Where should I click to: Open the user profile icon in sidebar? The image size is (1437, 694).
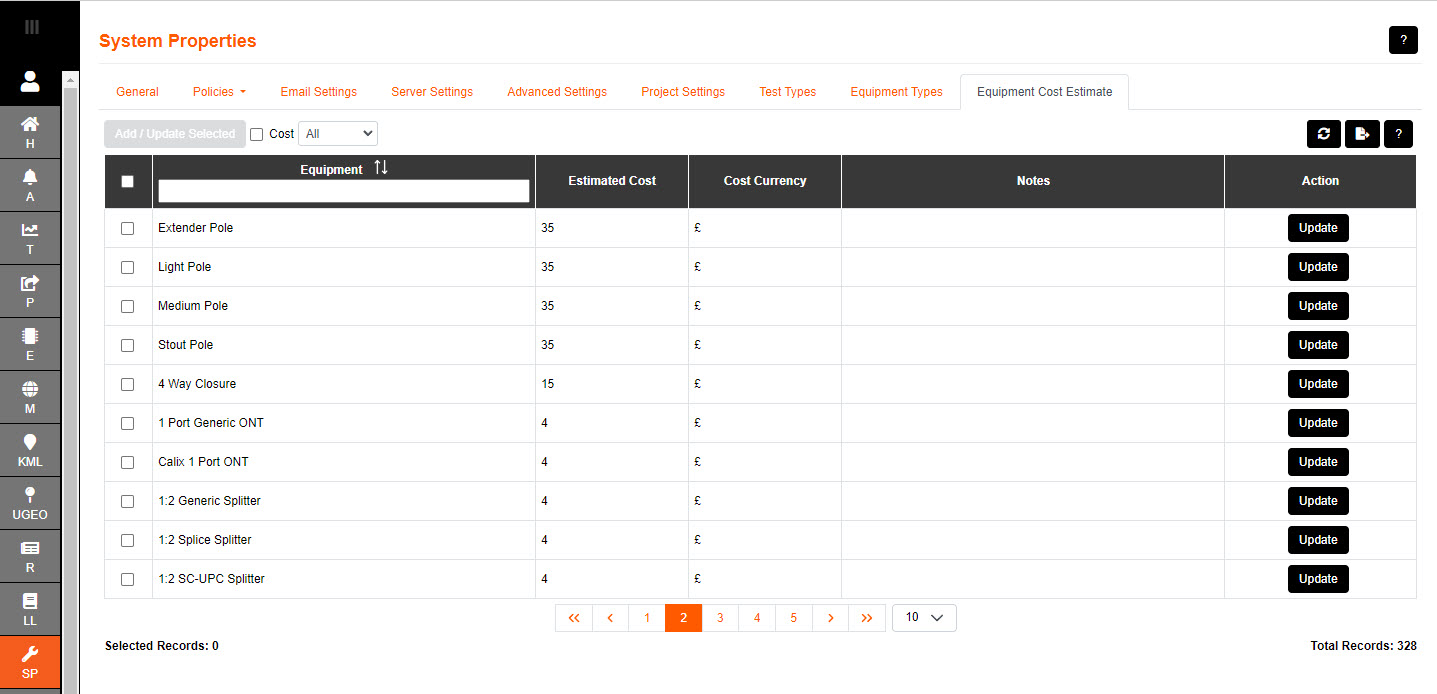point(30,80)
